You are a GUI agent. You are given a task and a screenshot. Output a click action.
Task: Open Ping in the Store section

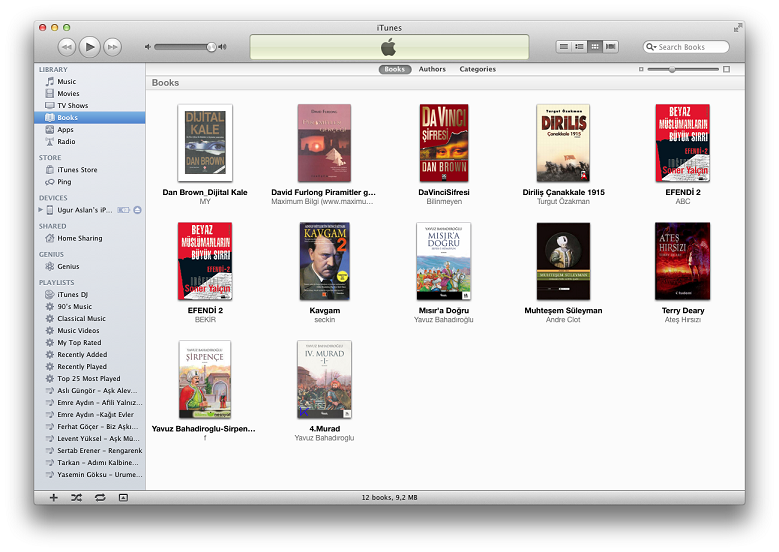[x=64, y=182]
